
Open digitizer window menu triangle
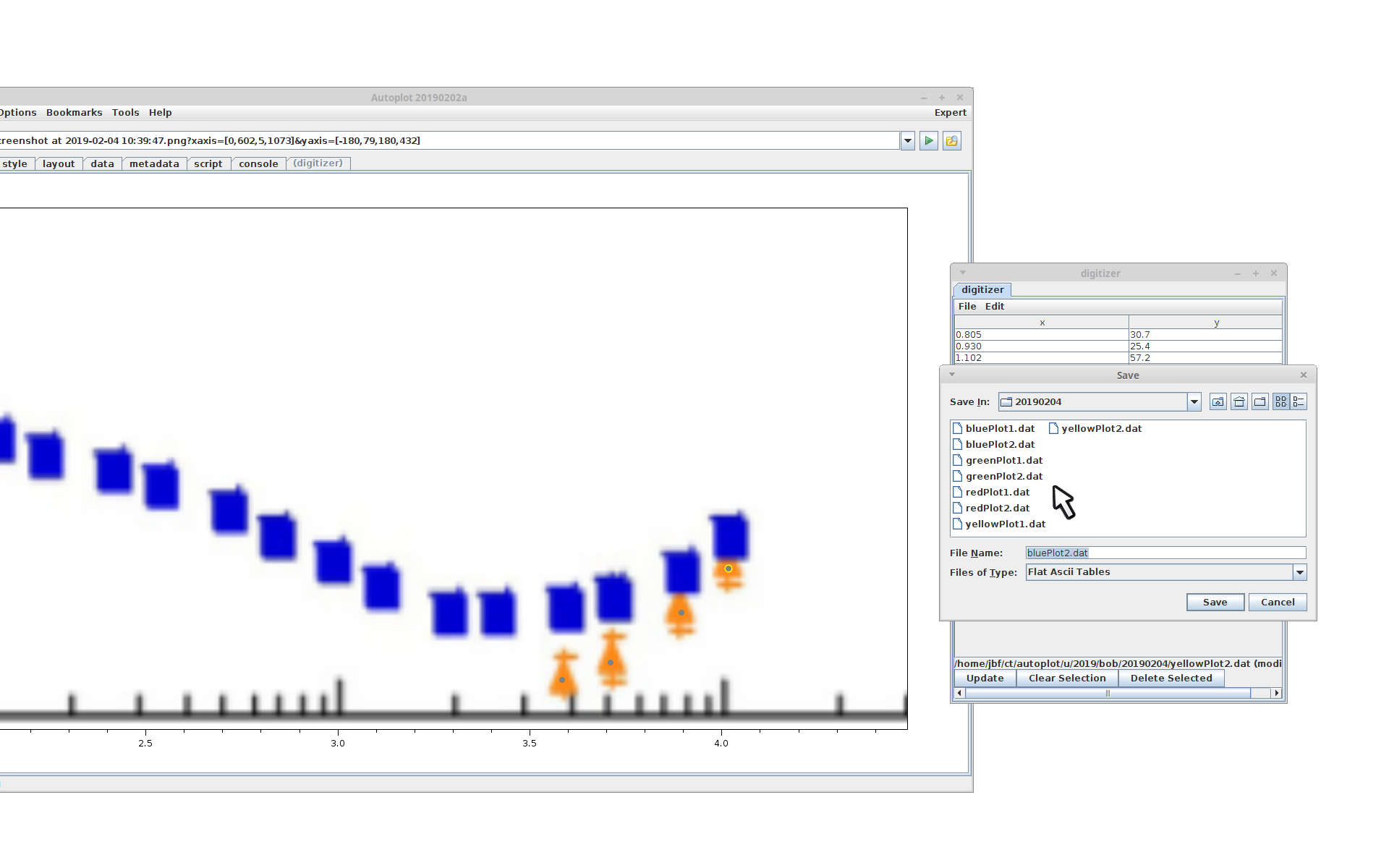pos(963,273)
